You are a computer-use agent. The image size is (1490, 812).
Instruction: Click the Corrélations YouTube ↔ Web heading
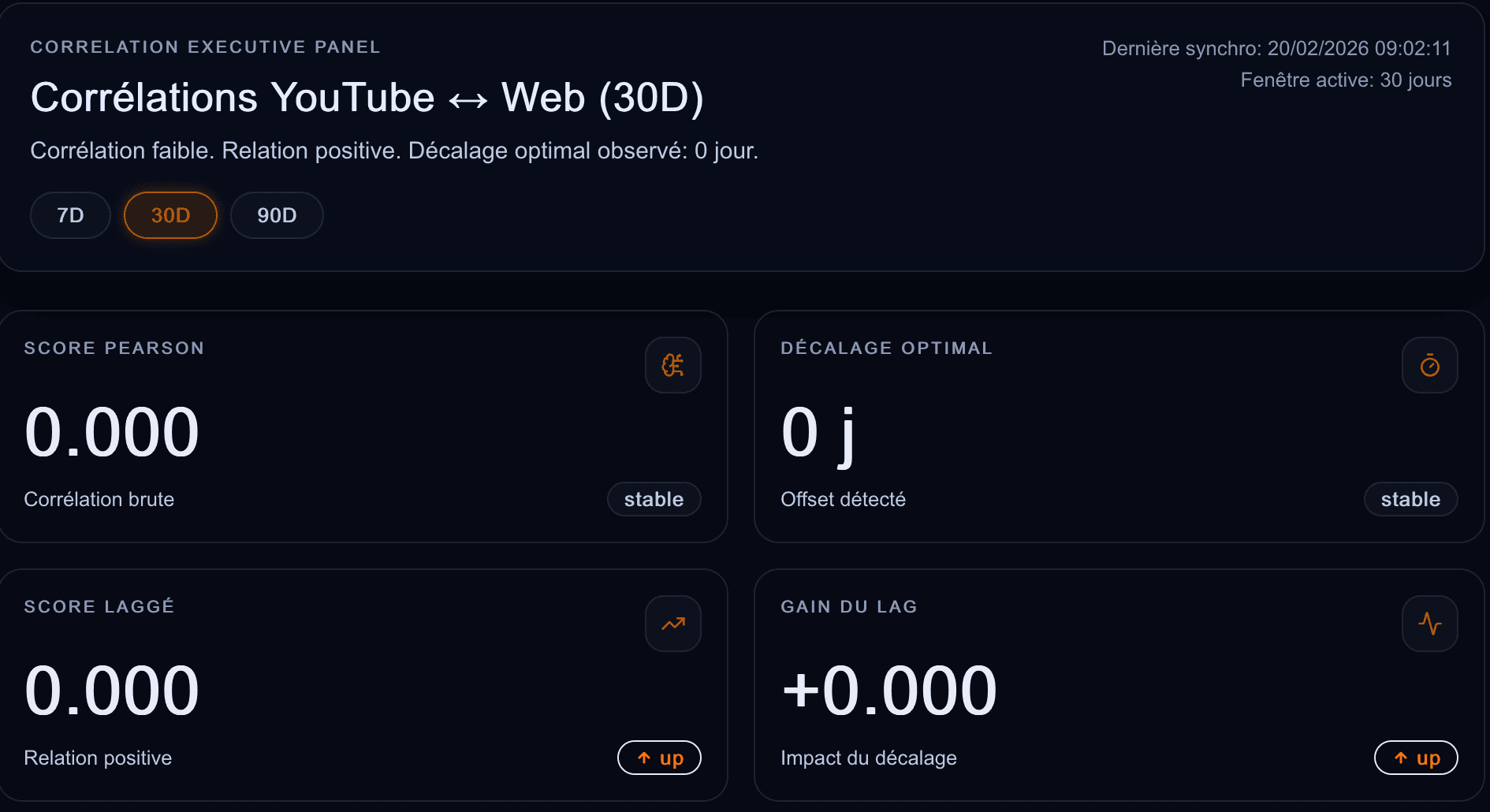point(367,98)
